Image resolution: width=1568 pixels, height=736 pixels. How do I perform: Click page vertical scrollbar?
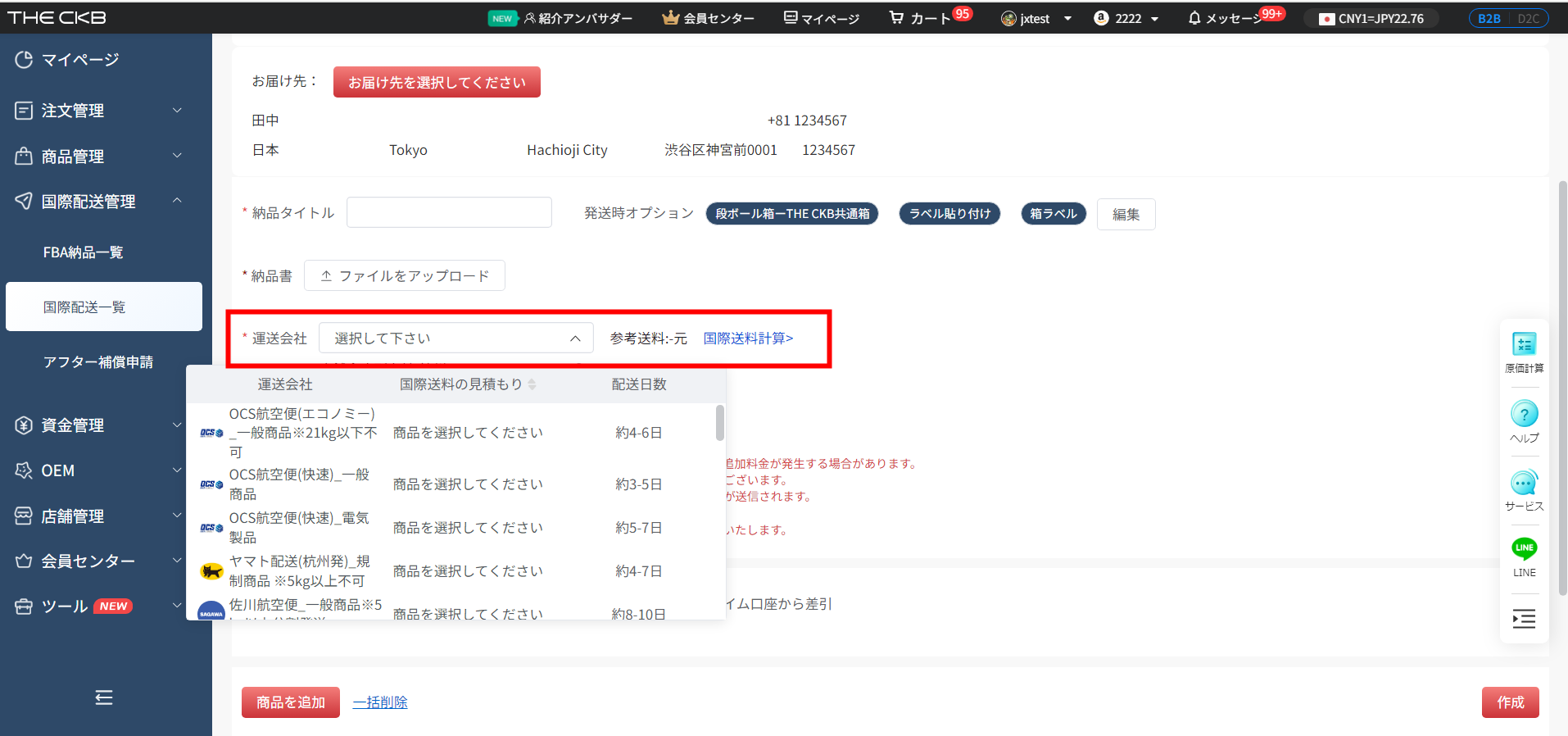click(x=1562, y=387)
